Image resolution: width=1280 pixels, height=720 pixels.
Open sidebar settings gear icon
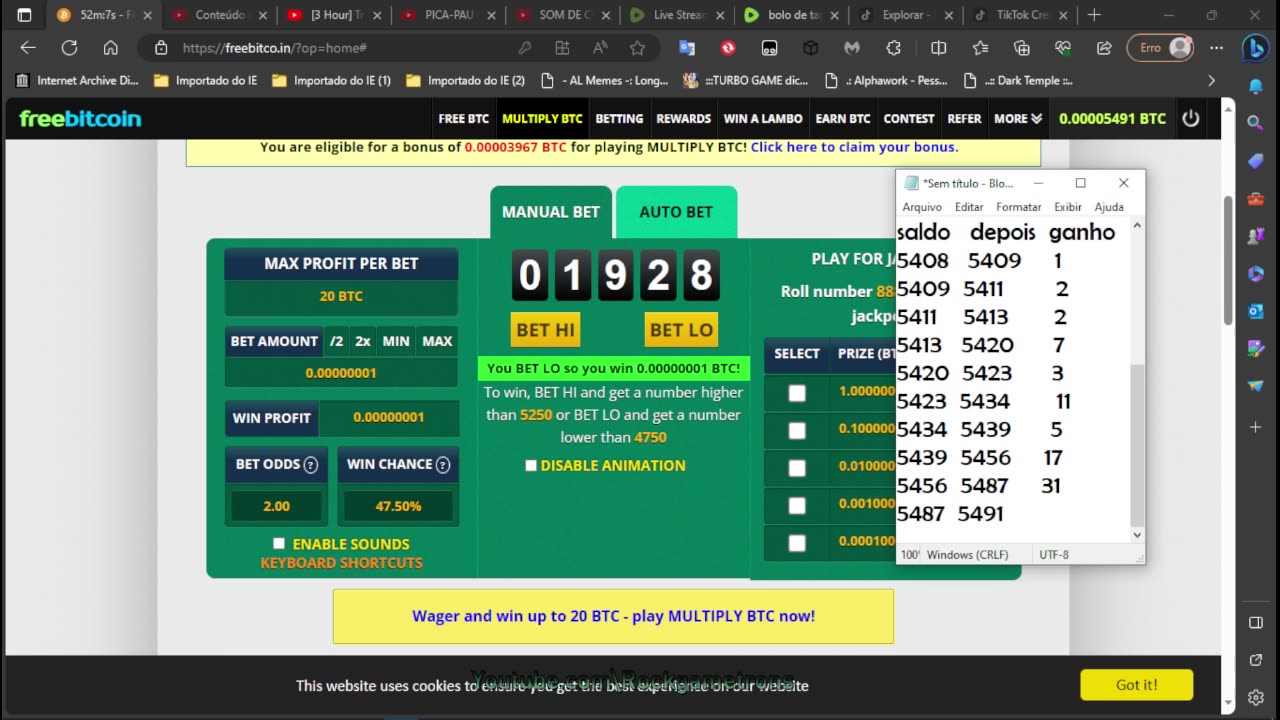(x=1256, y=697)
